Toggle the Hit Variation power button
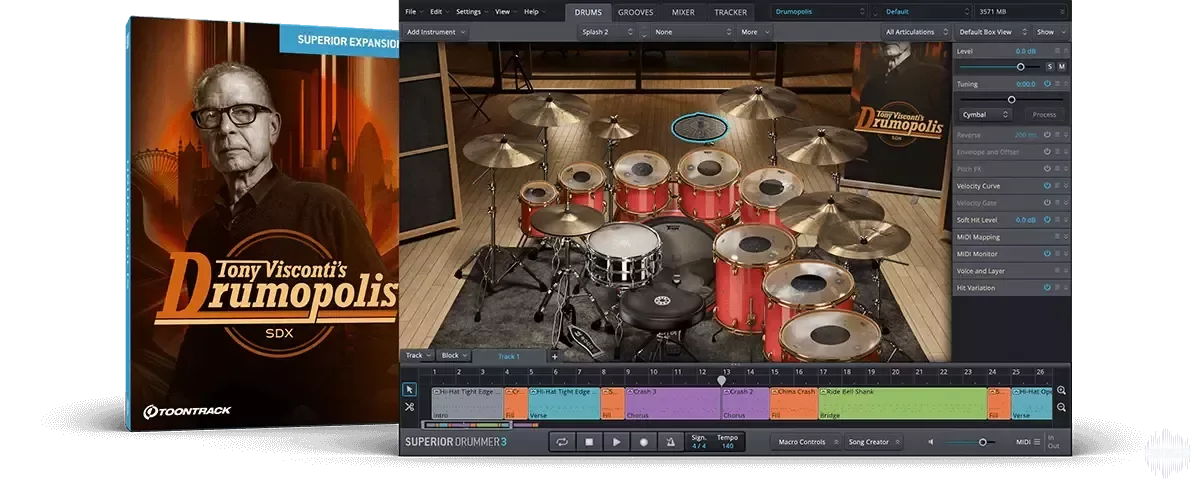1200x488 pixels. (1047, 288)
